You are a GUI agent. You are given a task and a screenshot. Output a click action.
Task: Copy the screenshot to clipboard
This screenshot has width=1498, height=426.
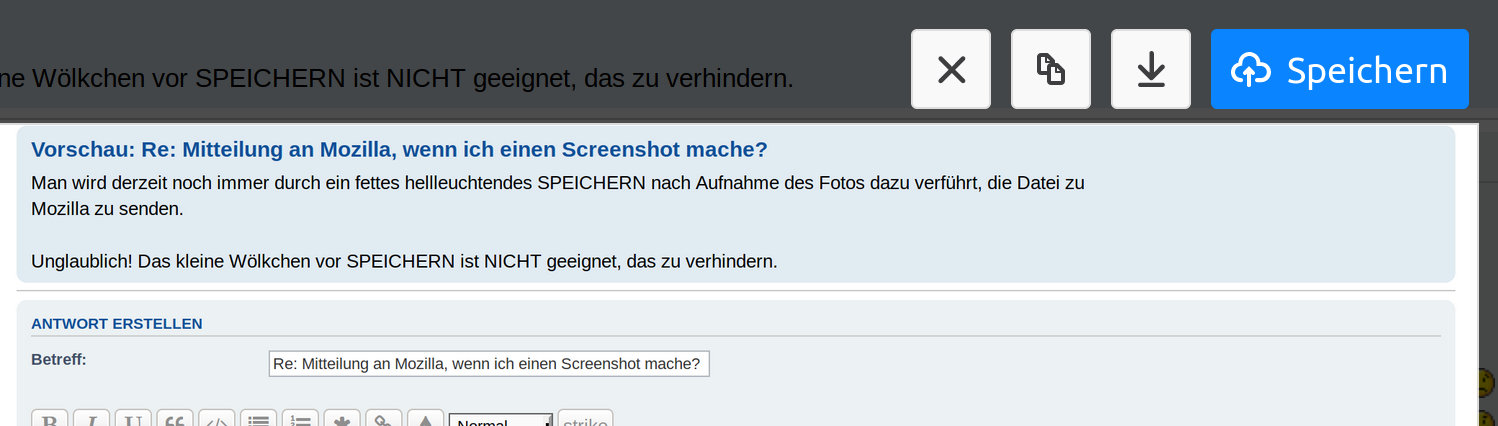pyautogui.click(x=1051, y=69)
